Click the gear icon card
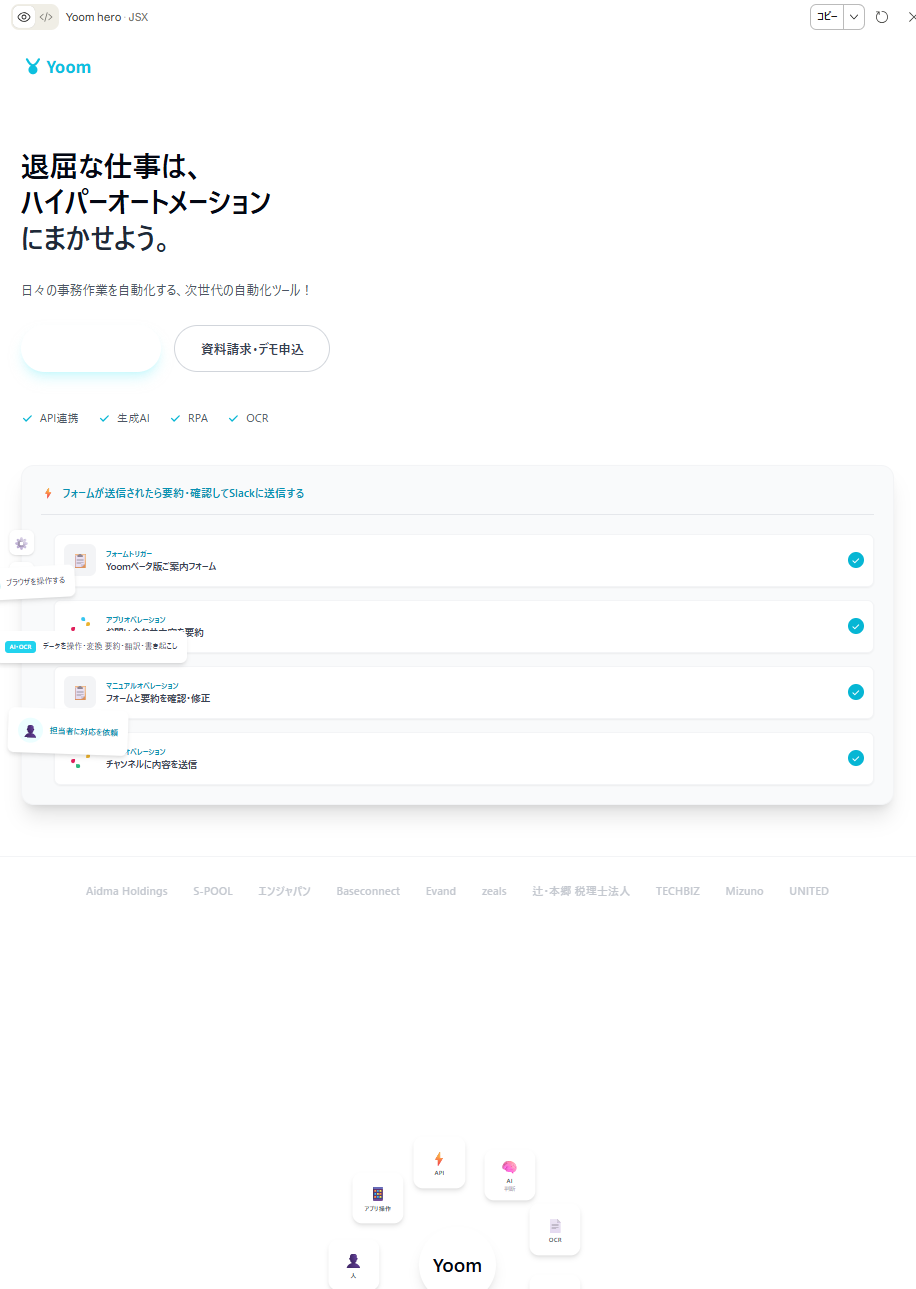The height and width of the screenshot is (1289, 916). click(x=21, y=543)
